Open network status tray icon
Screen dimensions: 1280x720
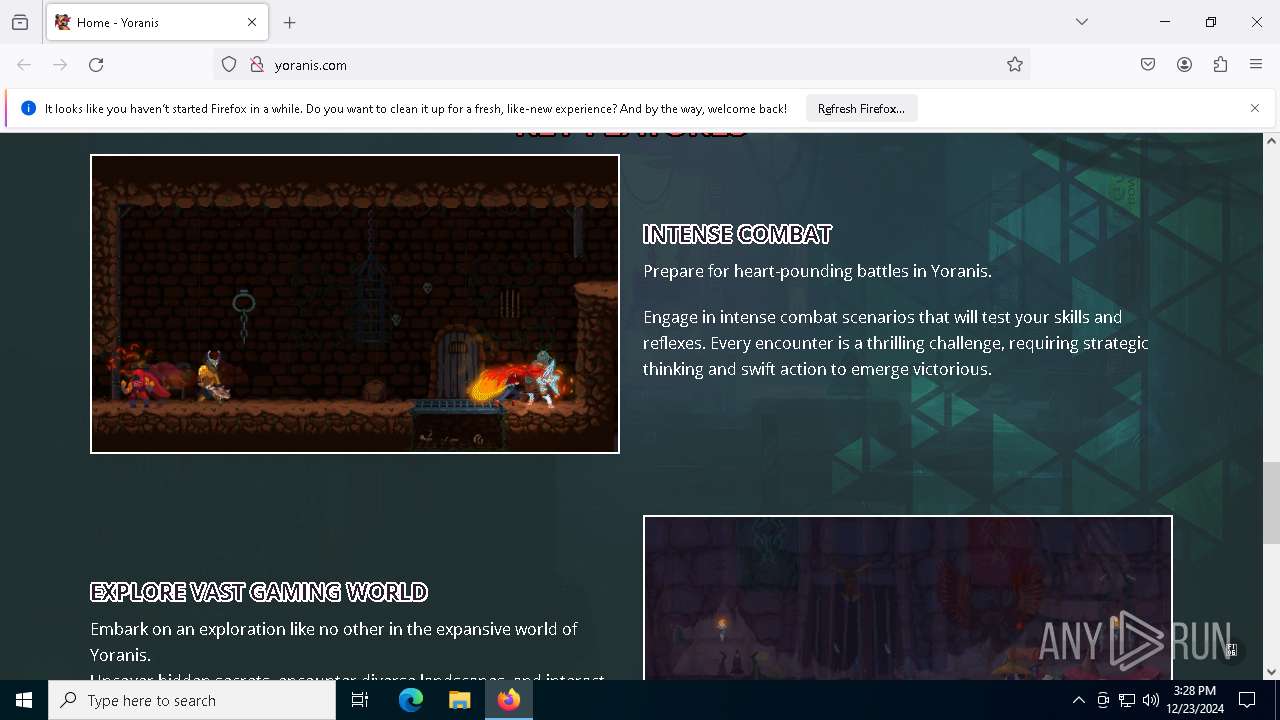[x=1127, y=700]
